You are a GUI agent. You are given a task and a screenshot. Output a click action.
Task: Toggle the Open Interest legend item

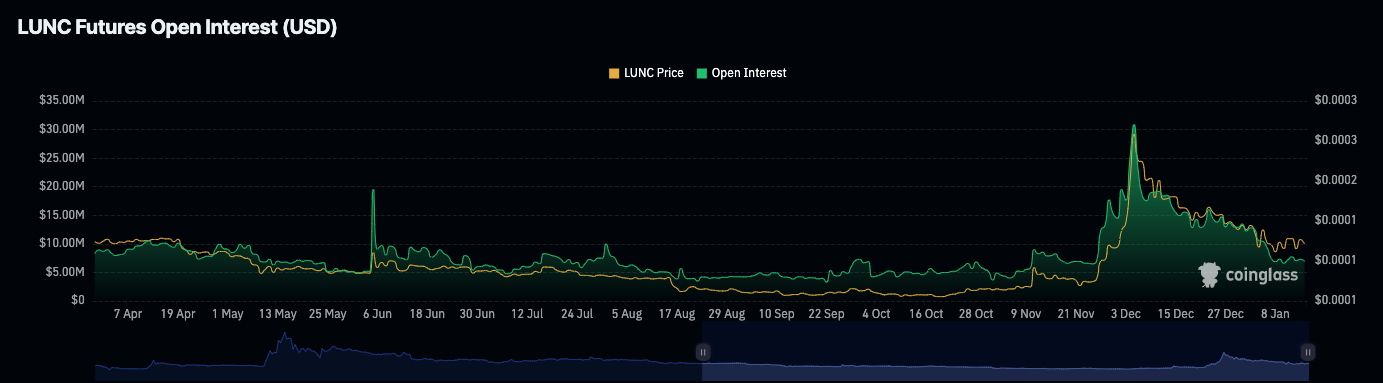tap(741, 73)
